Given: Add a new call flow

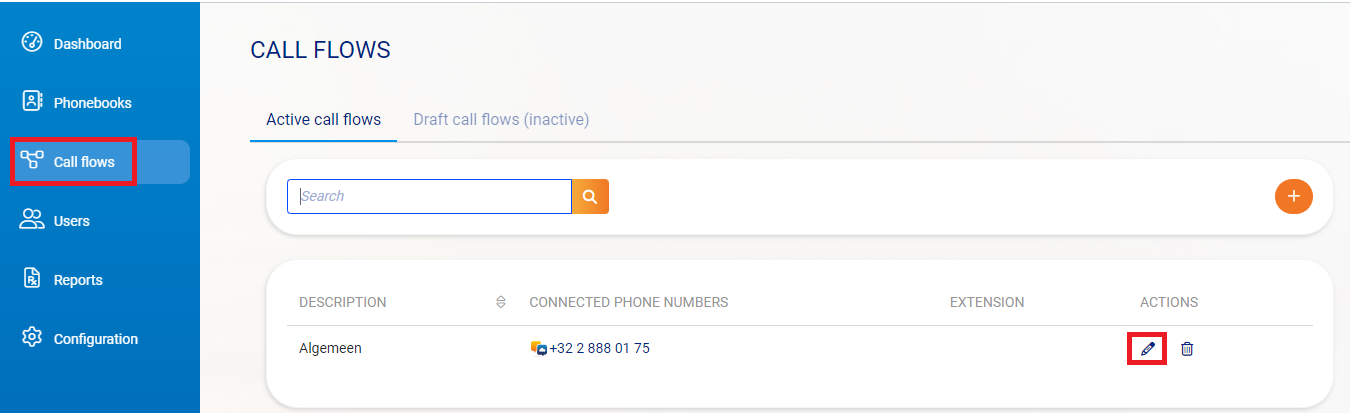Looking at the screenshot, I should [1293, 196].
